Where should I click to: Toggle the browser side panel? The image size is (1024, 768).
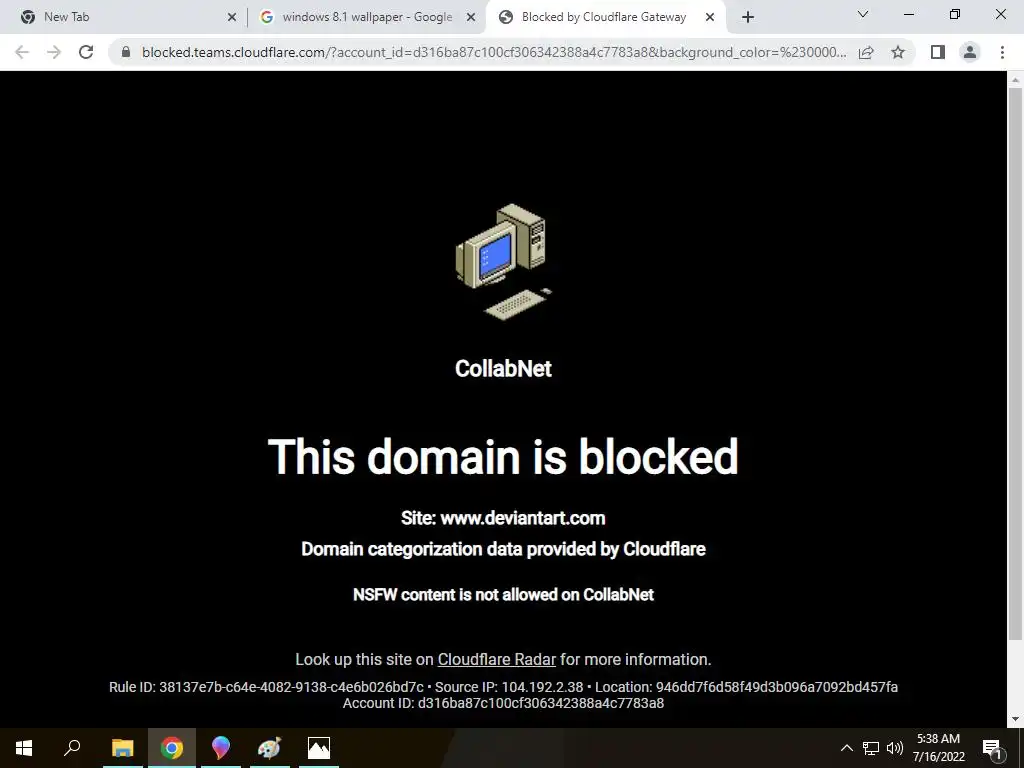tap(938, 52)
